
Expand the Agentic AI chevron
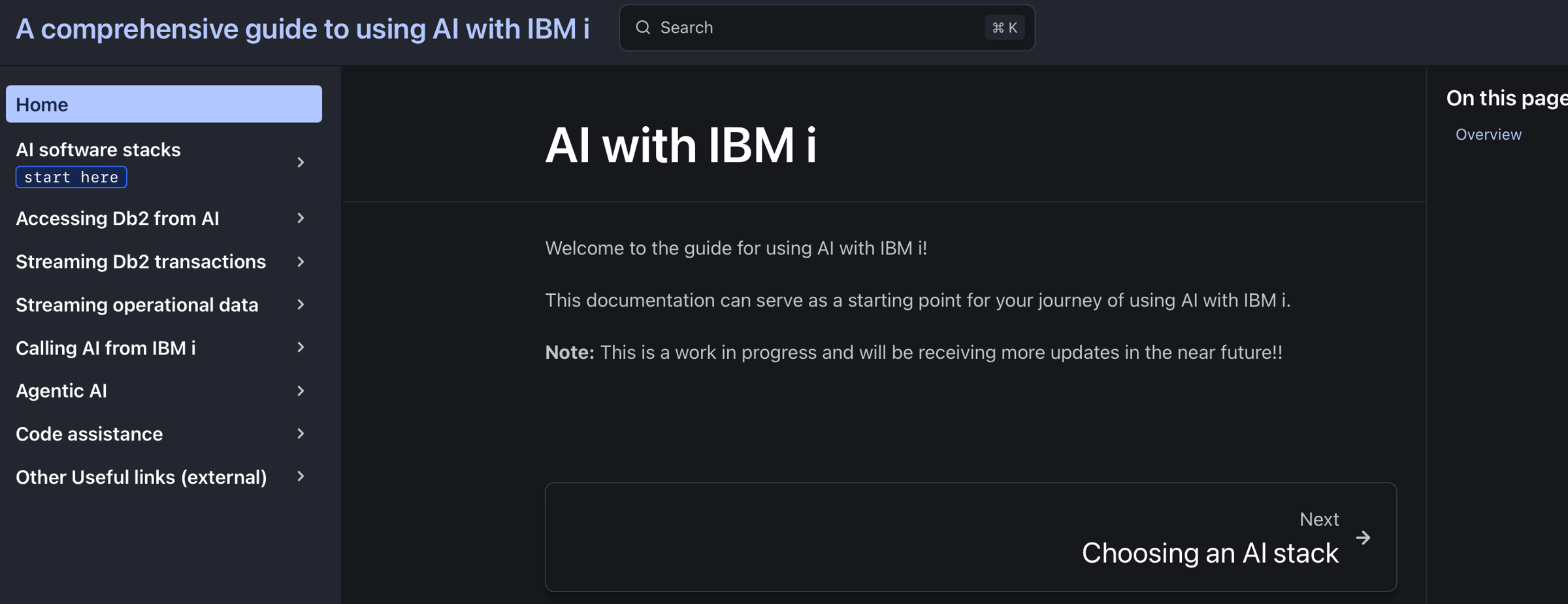click(x=301, y=391)
